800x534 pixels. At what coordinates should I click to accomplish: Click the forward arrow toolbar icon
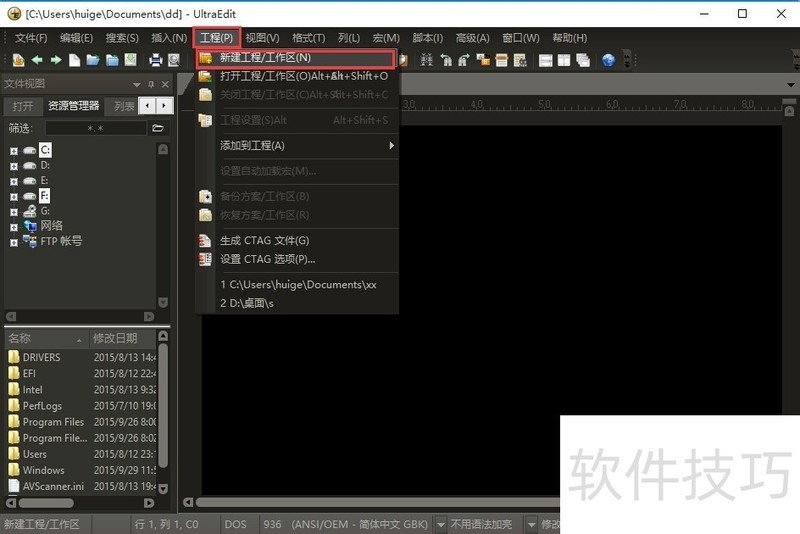click(56, 60)
